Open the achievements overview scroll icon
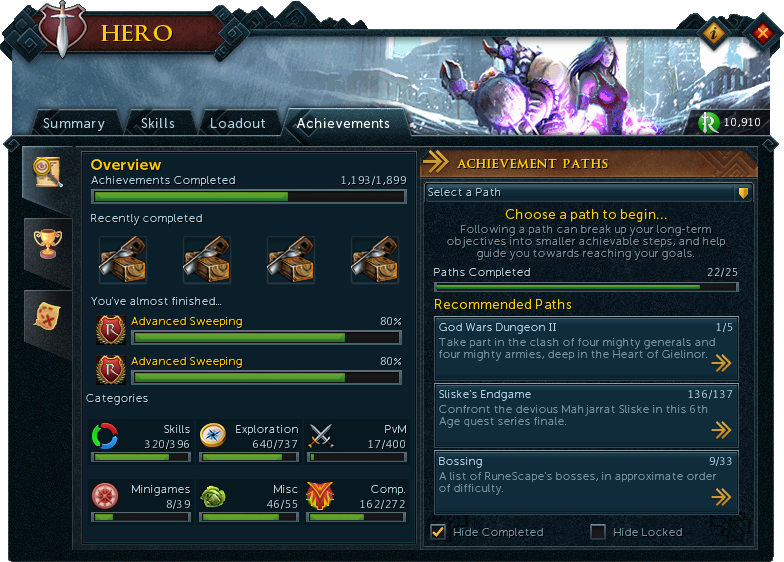784x562 pixels. [48, 172]
